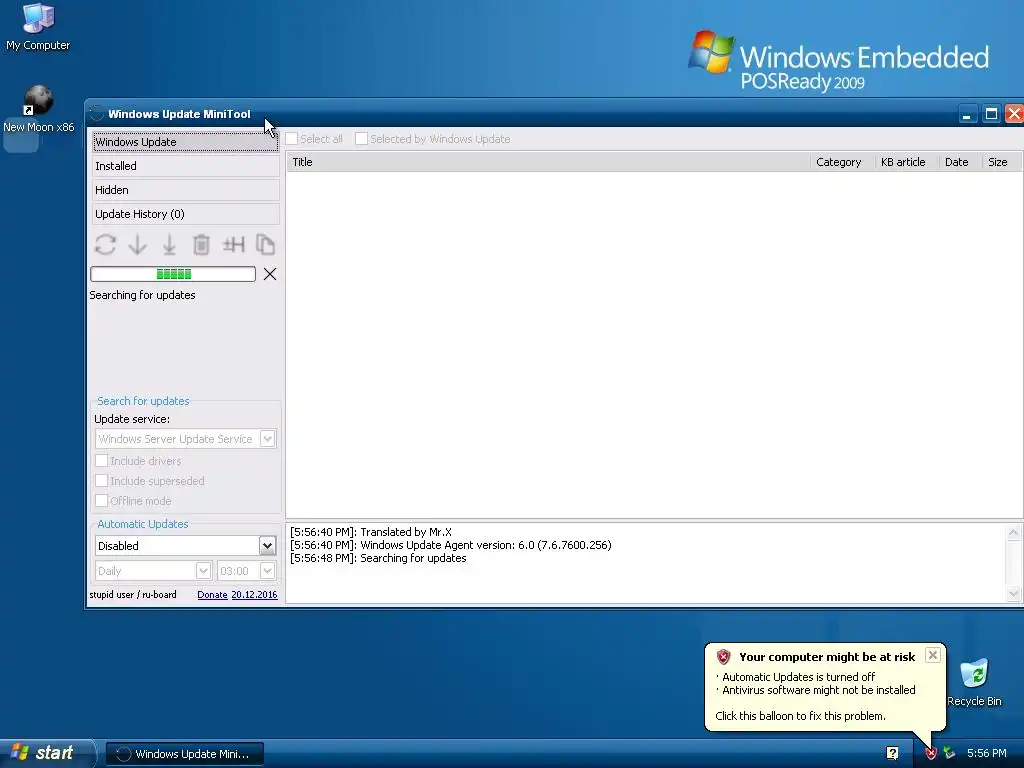1024x768 pixels.
Task: Open New Moon x86 browser shortcut
Action: [x=39, y=109]
